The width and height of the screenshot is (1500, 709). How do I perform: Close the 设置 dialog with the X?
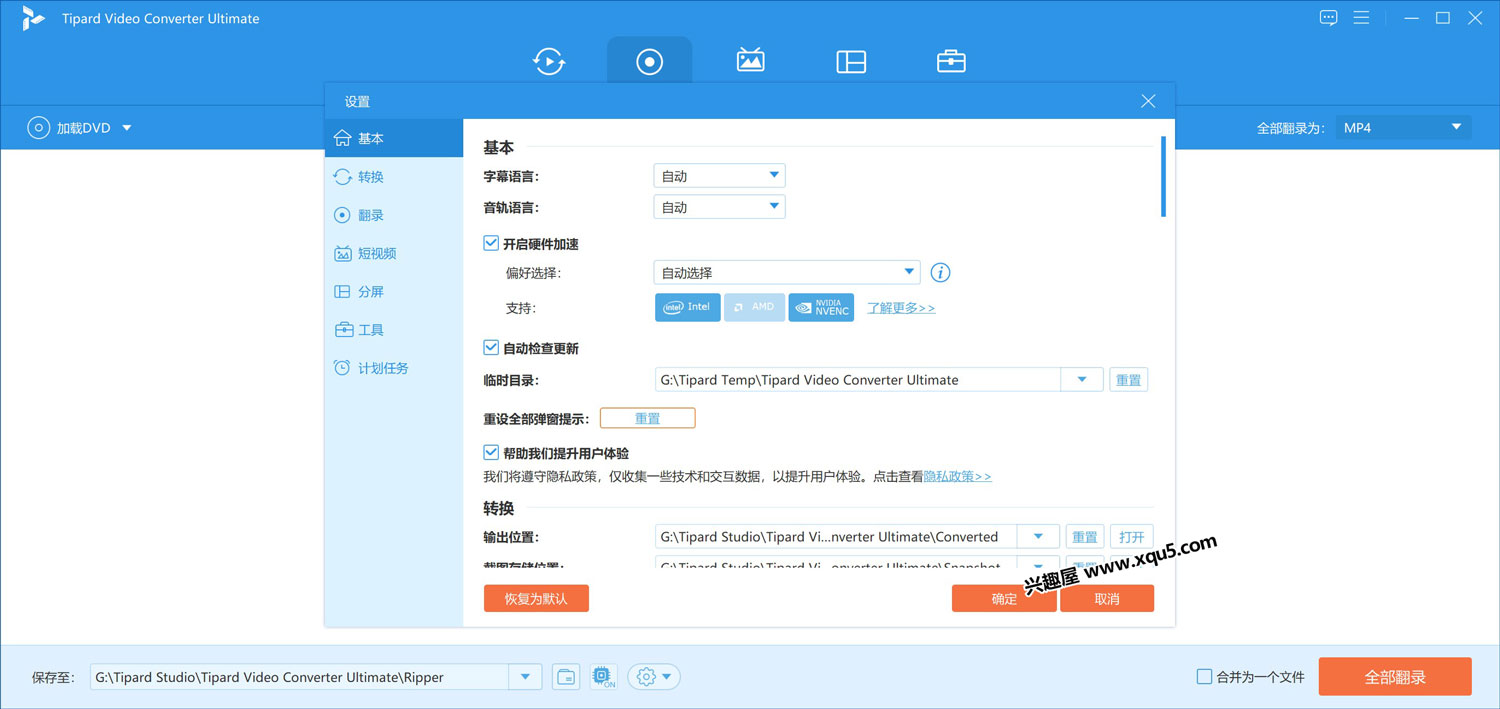(1148, 101)
